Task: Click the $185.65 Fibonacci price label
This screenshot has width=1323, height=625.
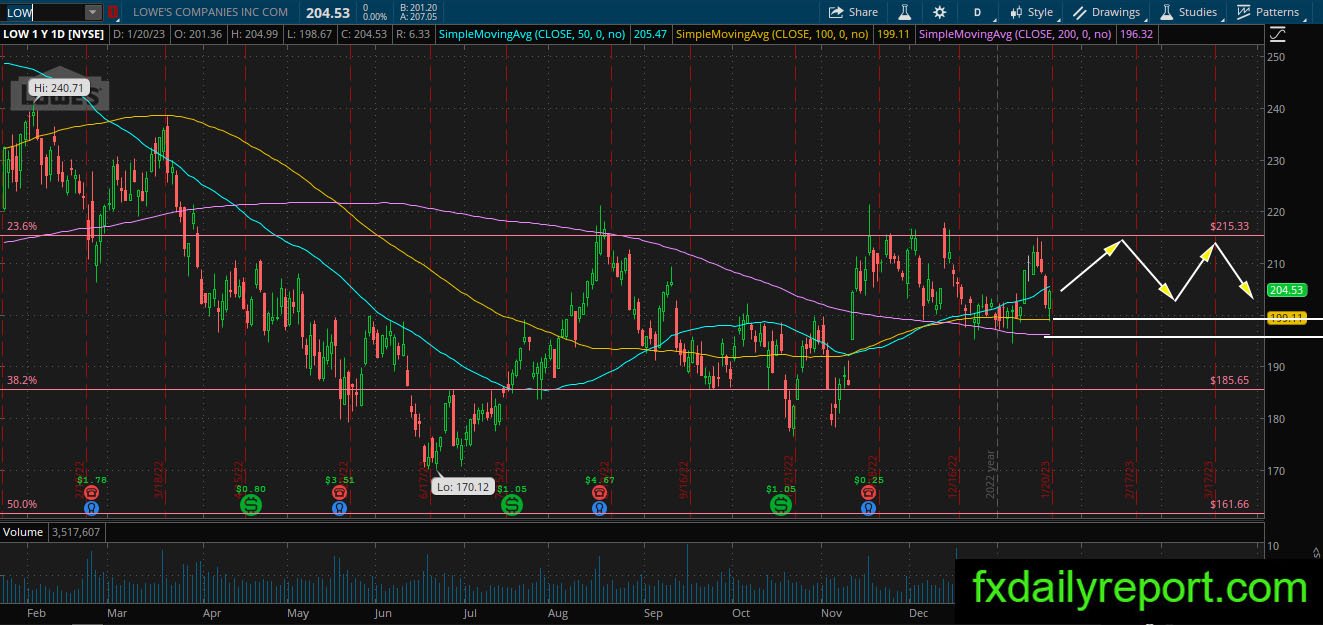Action: click(1229, 381)
